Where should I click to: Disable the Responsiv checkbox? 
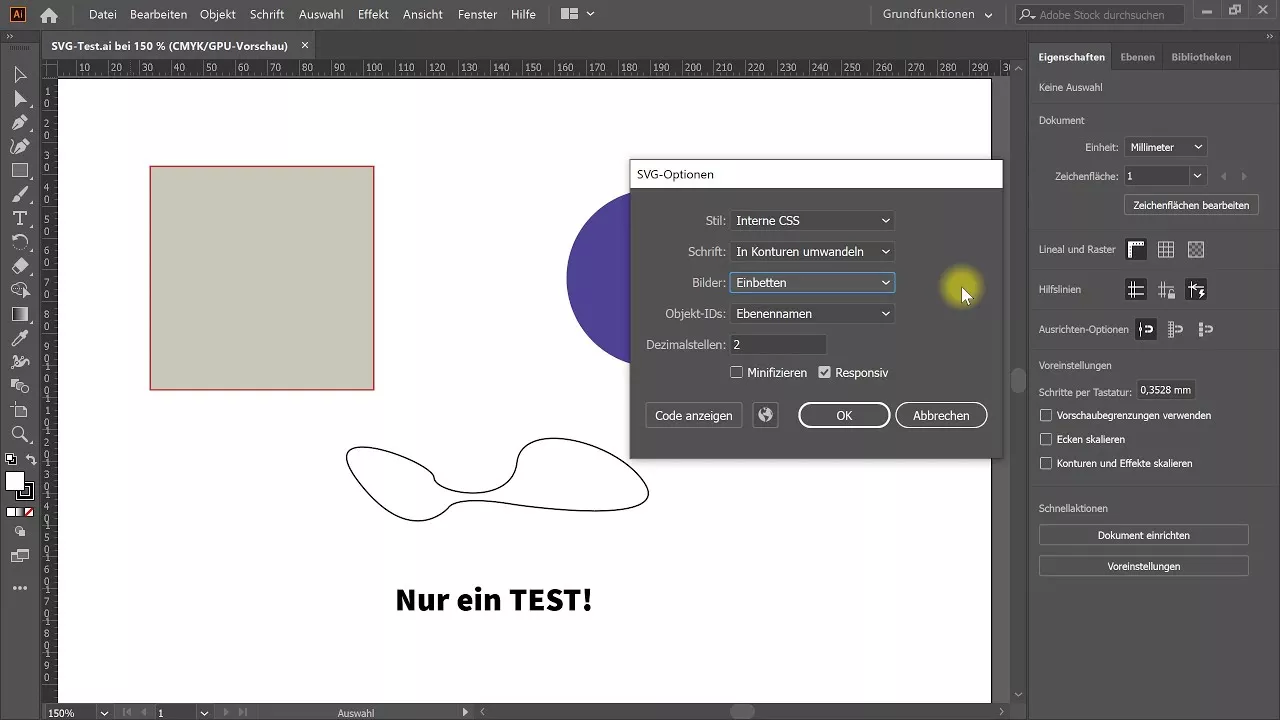coord(825,372)
